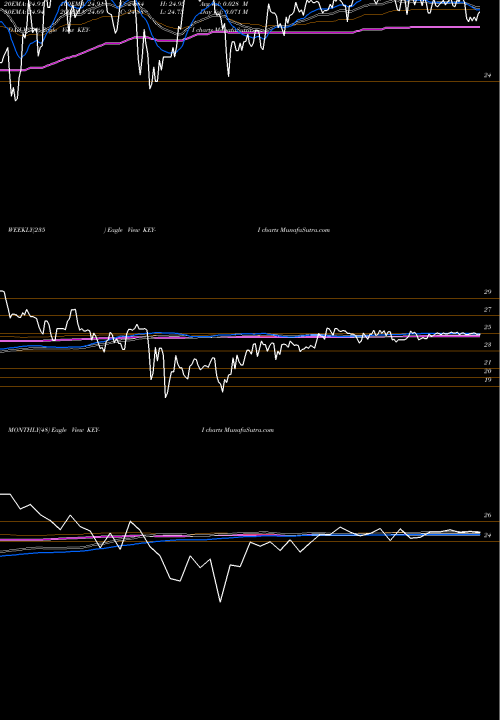This screenshot has width=500, height=720.
Task: Click the 'L: 24.7' low value
Action: [173, 12]
